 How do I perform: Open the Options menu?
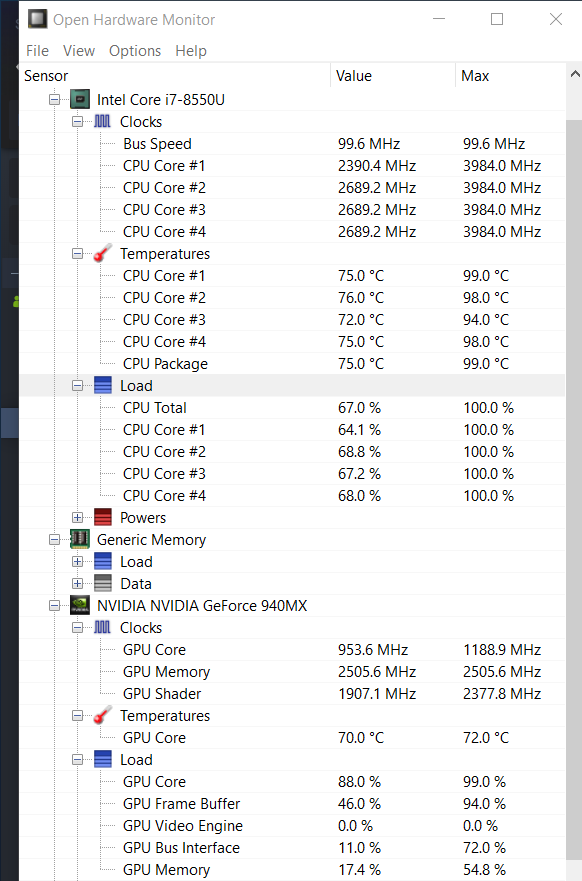[135, 51]
